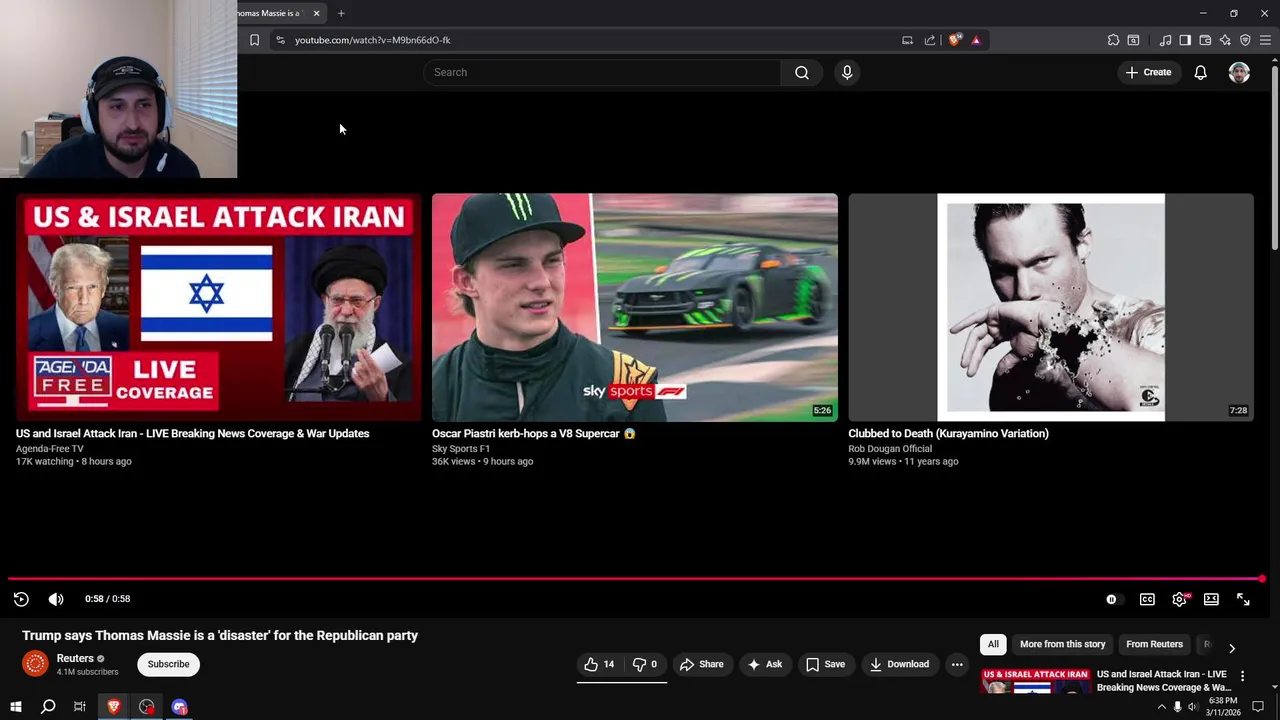Show the next filter chips with the arrow
The width and height of the screenshot is (1280, 720).
(x=1232, y=648)
